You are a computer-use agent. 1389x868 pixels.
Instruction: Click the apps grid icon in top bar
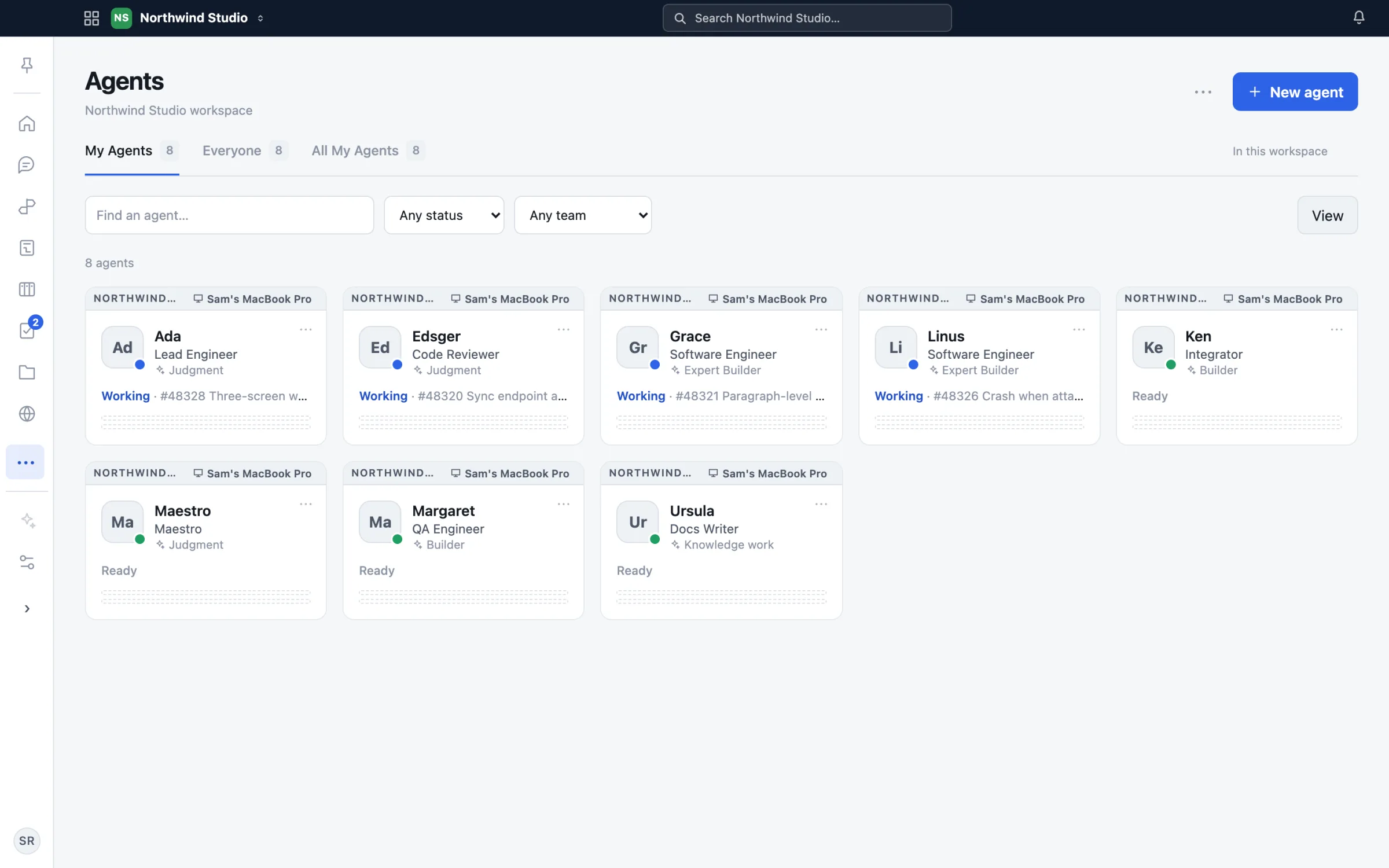91,18
